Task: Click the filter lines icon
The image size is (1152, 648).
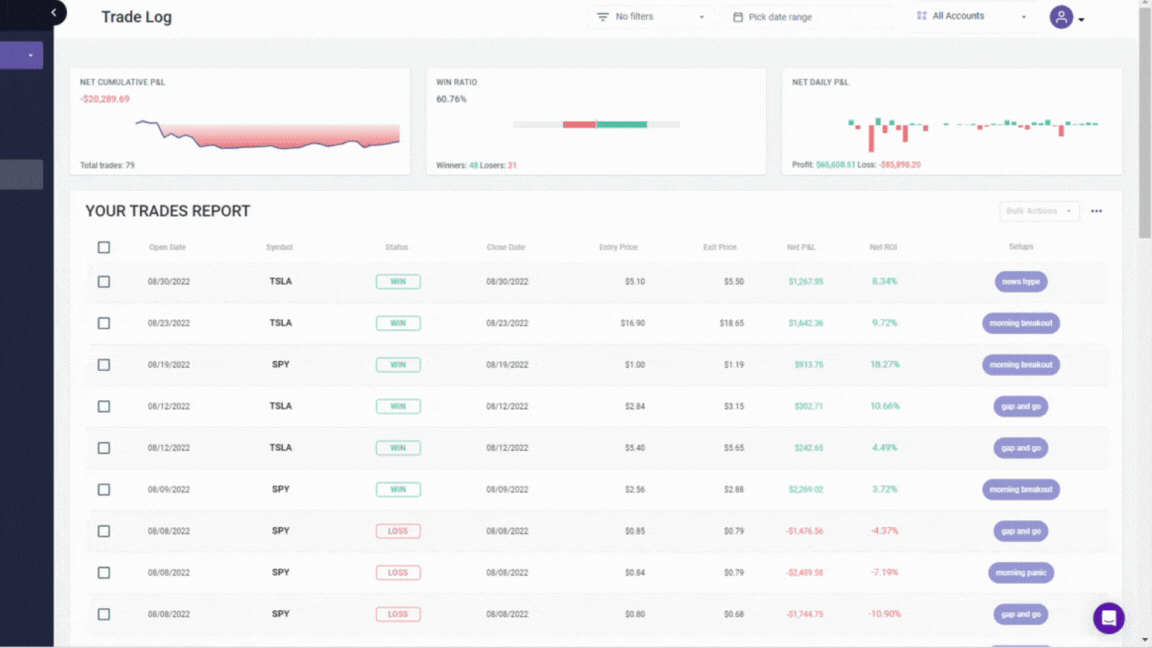Action: click(x=602, y=17)
